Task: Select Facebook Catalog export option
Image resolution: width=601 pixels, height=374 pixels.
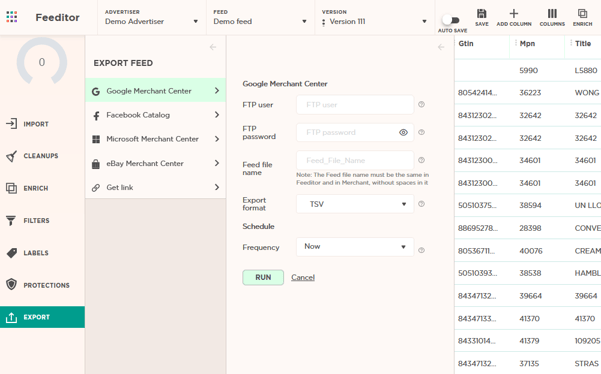Action: click(x=155, y=115)
